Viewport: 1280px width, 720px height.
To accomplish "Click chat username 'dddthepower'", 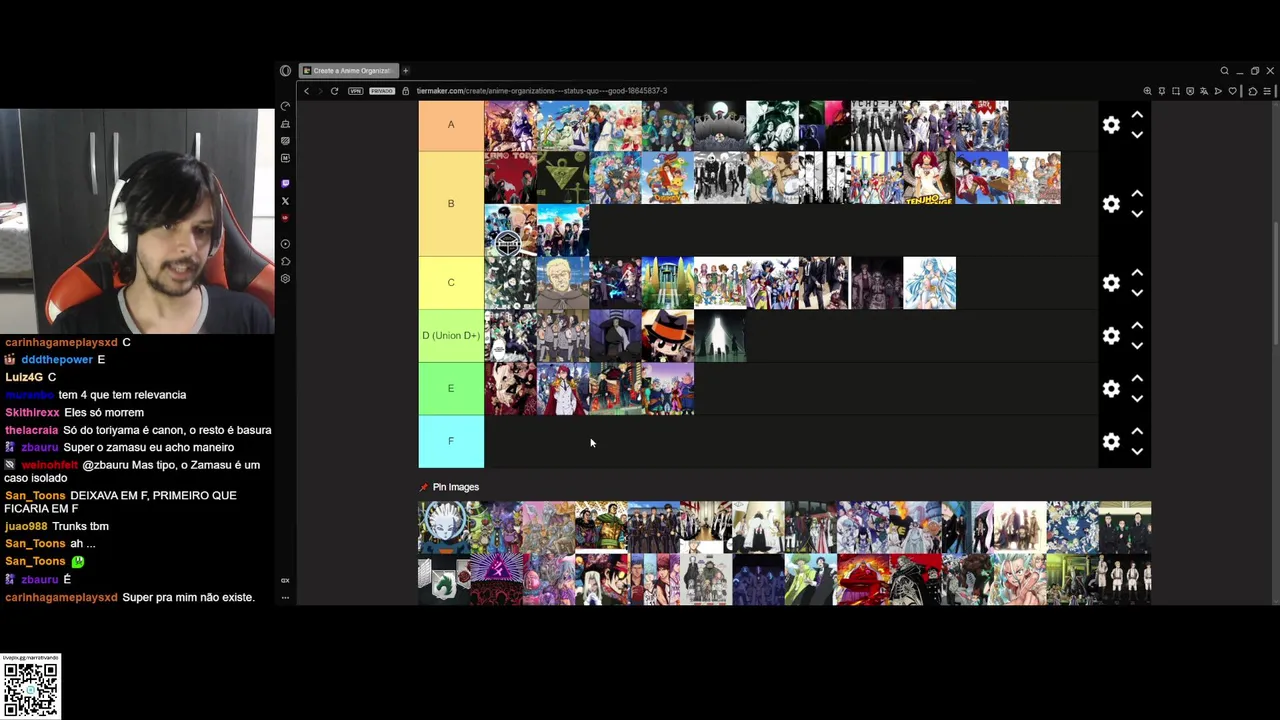I will tap(57, 359).
